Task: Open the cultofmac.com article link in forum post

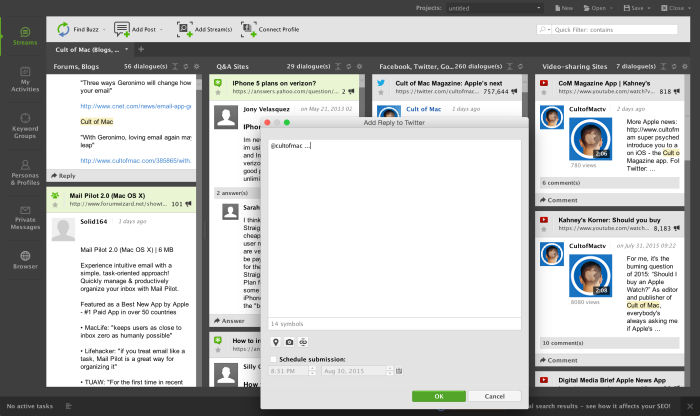Action: pos(122,159)
